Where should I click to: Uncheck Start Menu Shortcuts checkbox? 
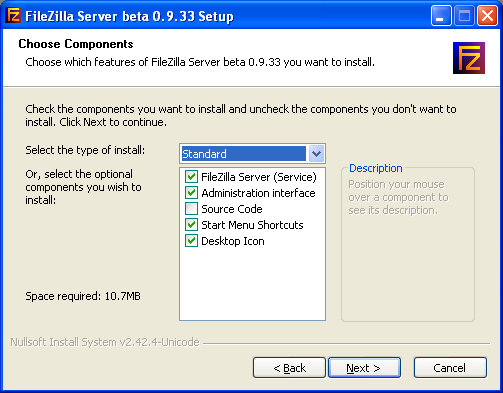click(x=191, y=225)
